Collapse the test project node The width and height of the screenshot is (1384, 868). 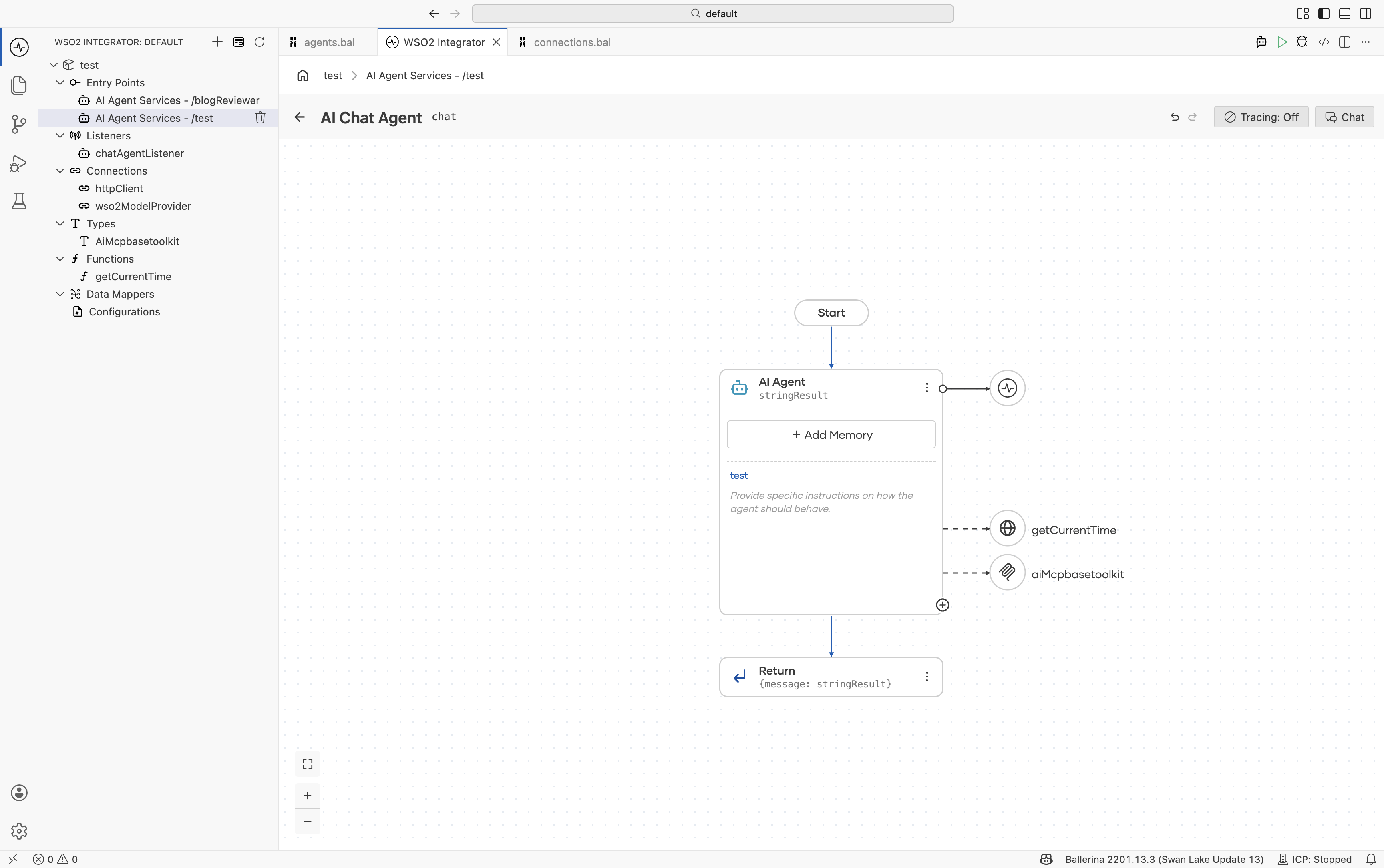[x=53, y=65]
